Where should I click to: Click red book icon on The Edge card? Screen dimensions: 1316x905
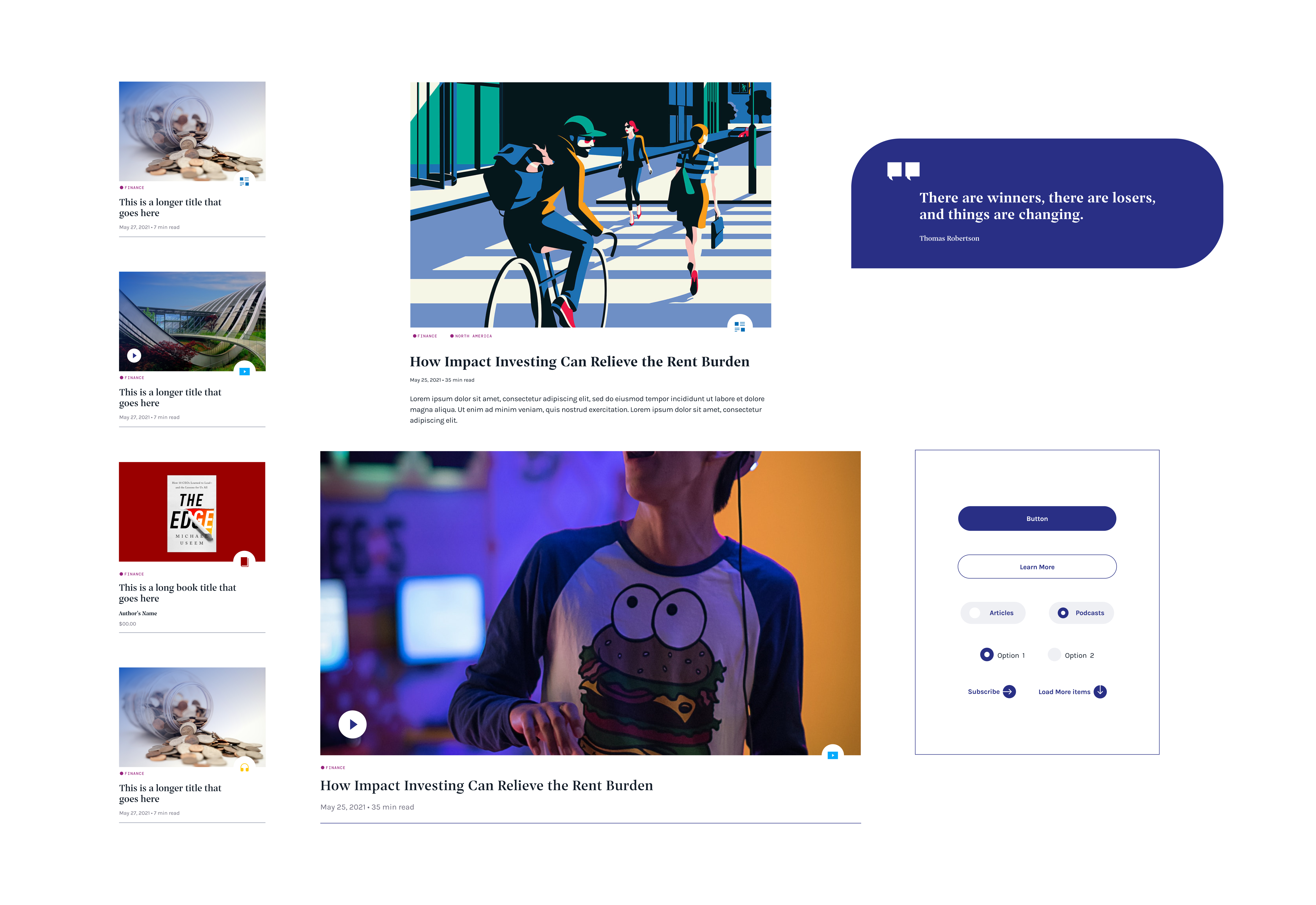(x=244, y=562)
